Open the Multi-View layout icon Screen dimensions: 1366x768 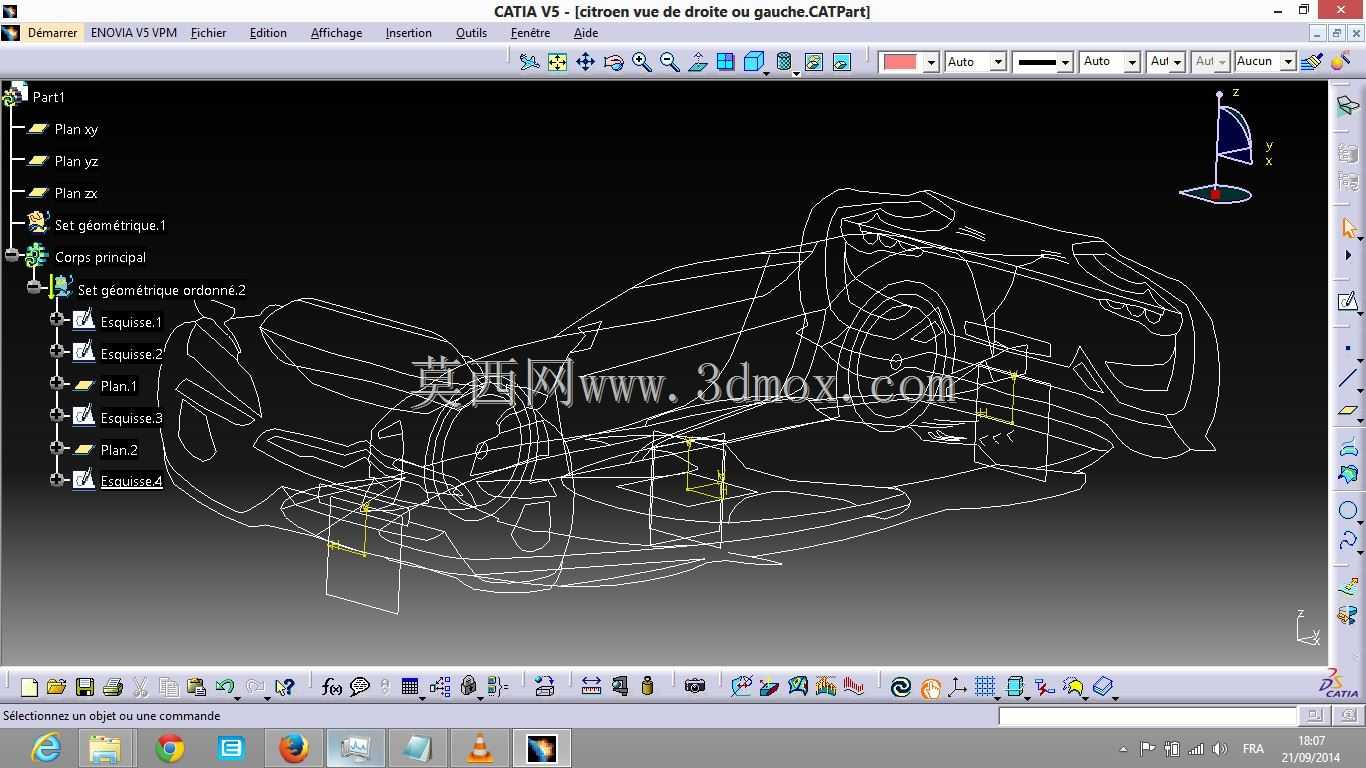point(726,62)
